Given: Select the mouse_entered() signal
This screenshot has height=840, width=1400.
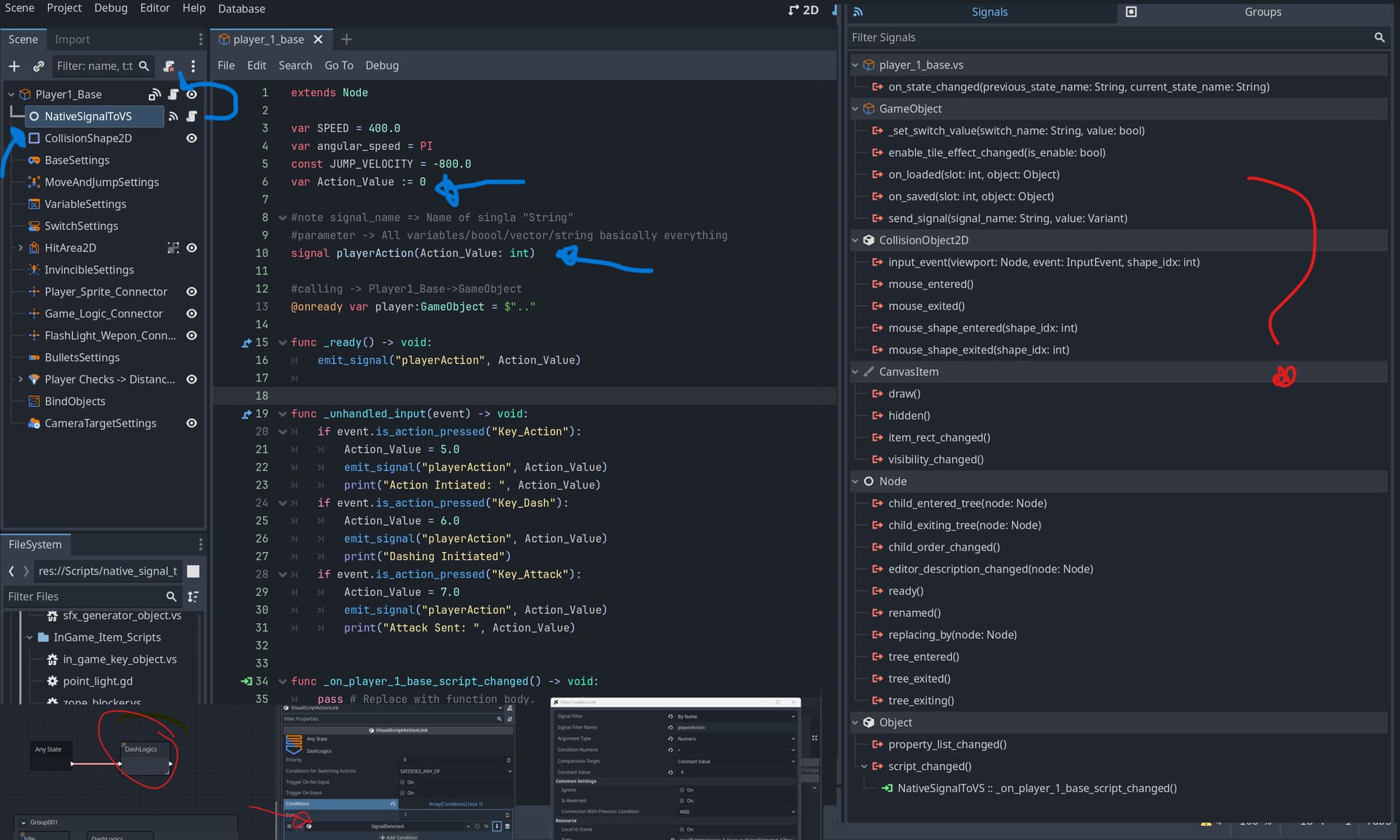Looking at the screenshot, I should [x=930, y=284].
